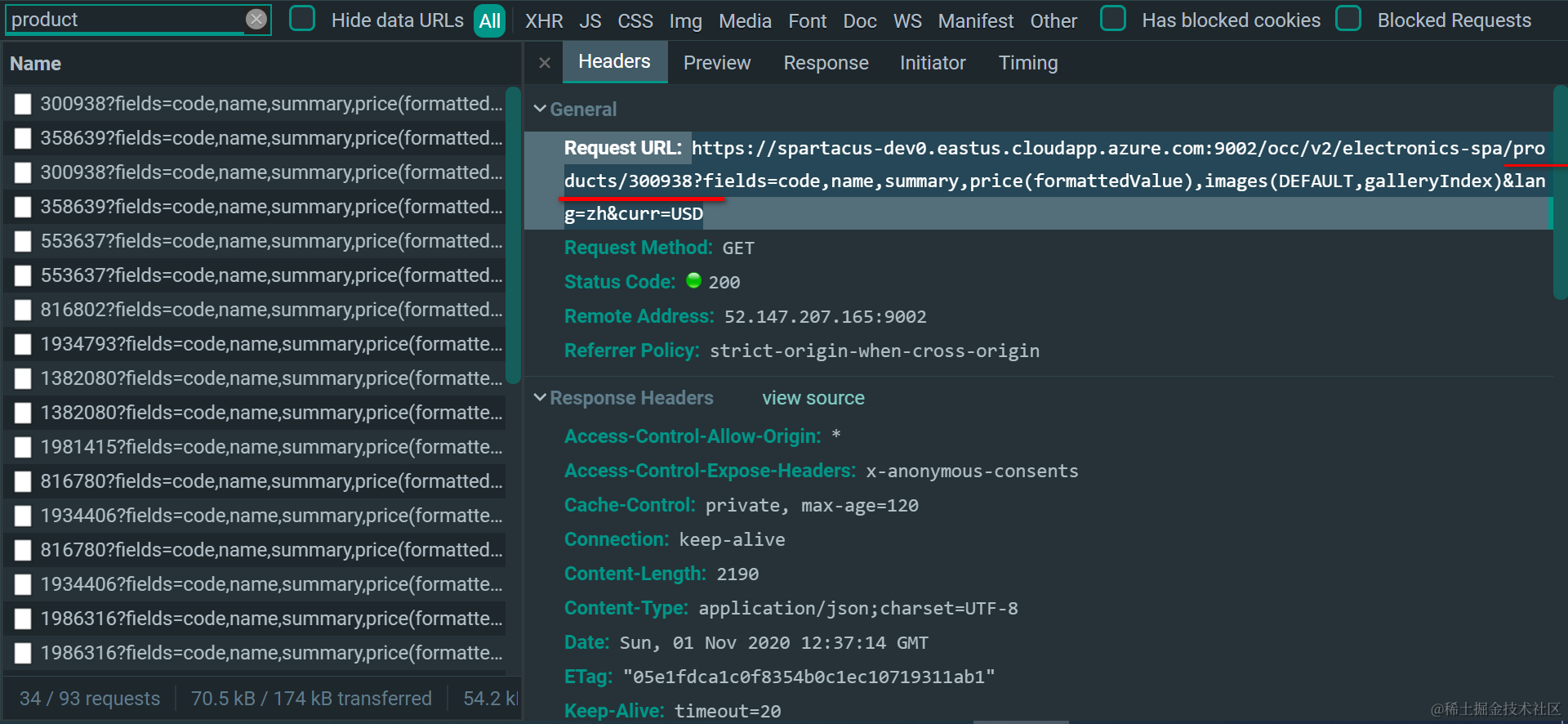
Task: Select the second 553637 request row
Action: pos(255,275)
